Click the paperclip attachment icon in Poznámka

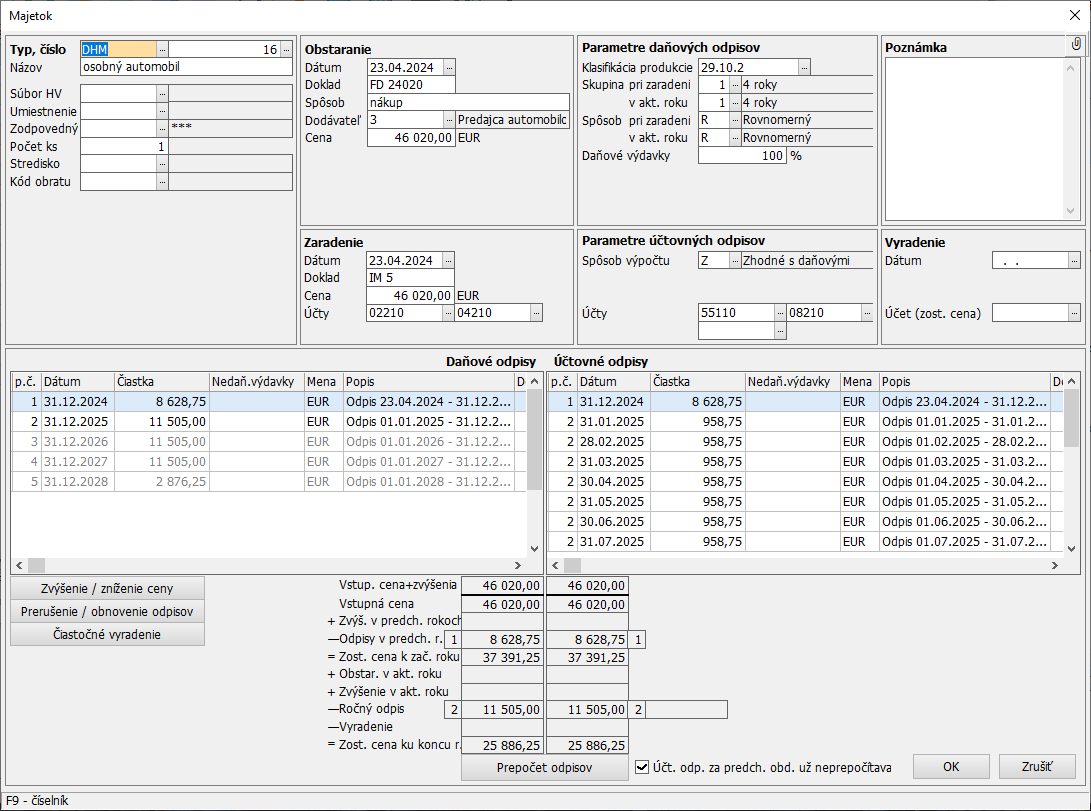[x=1075, y=45]
